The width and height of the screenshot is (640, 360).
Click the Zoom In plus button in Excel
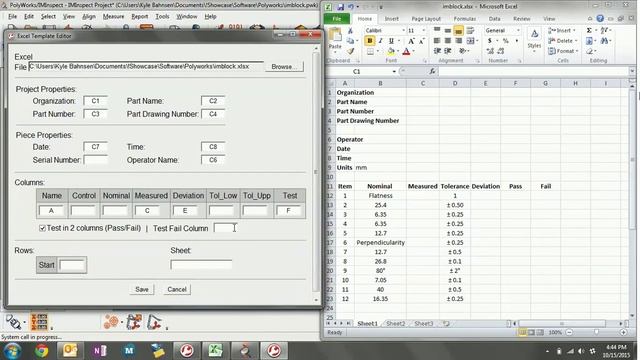coord(623,333)
